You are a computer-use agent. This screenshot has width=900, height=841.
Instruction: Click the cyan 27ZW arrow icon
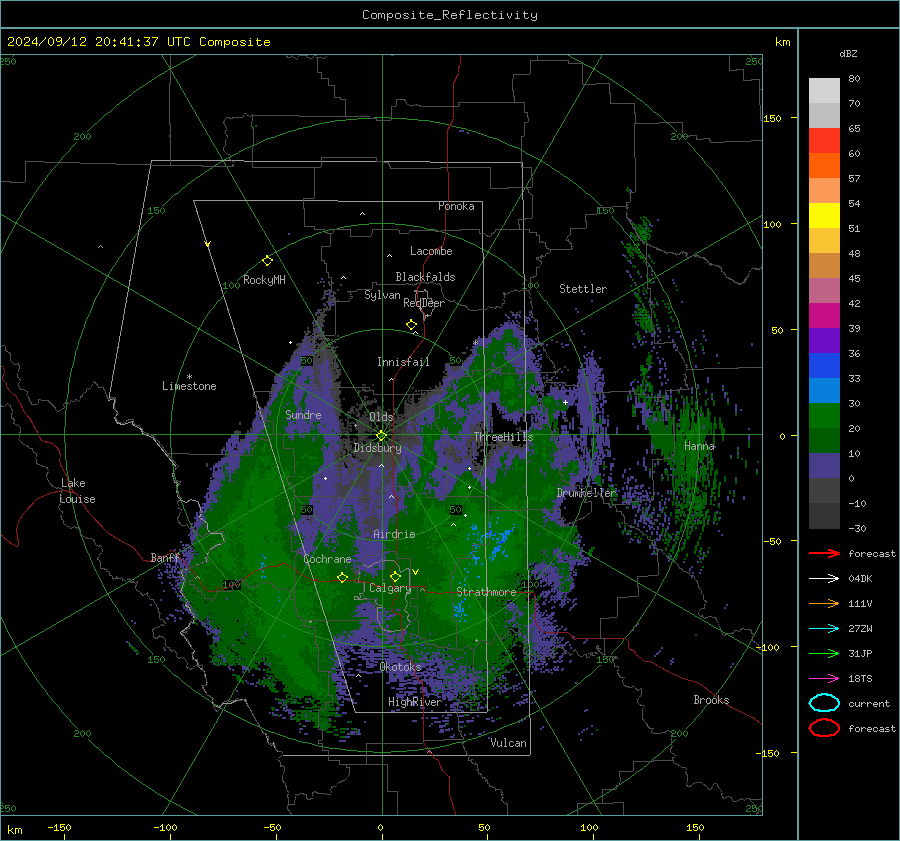(824, 628)
